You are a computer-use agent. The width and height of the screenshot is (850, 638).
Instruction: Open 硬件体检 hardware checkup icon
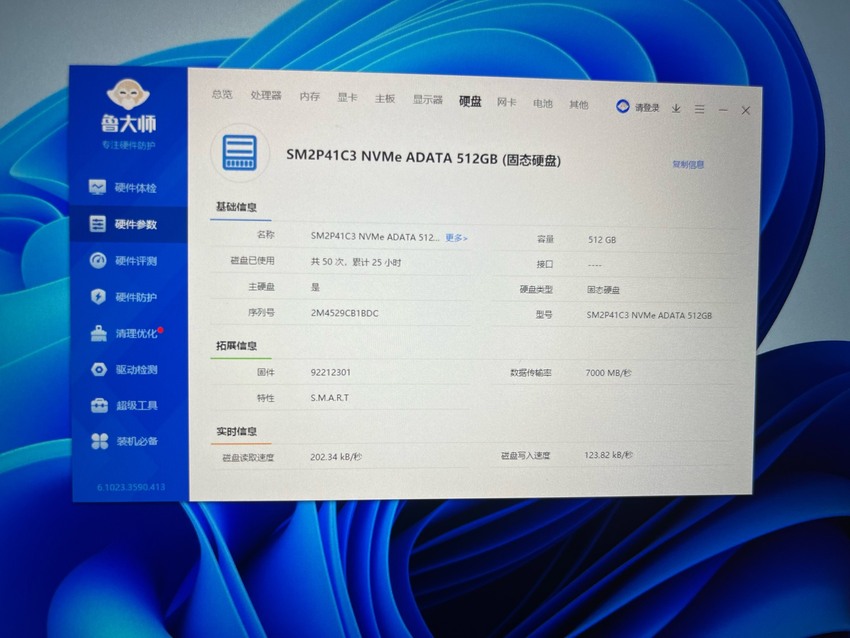point(98,187)
